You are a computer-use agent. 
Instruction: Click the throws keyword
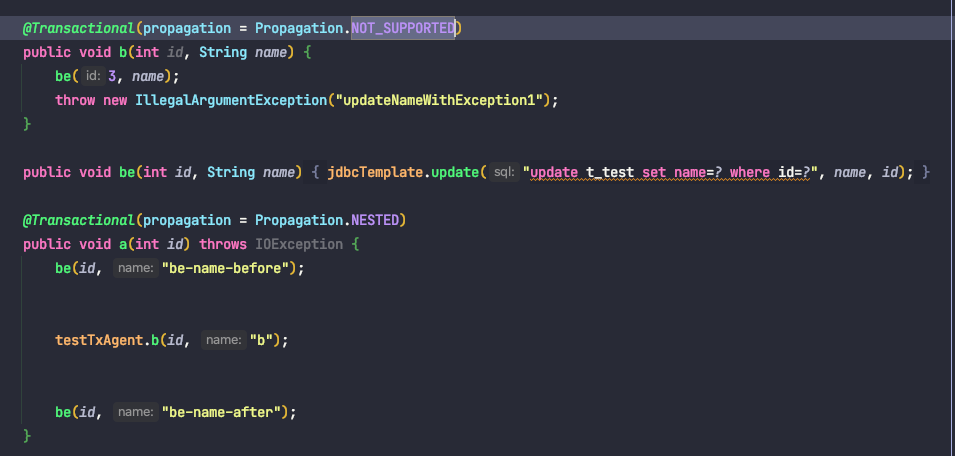[223, 244]
